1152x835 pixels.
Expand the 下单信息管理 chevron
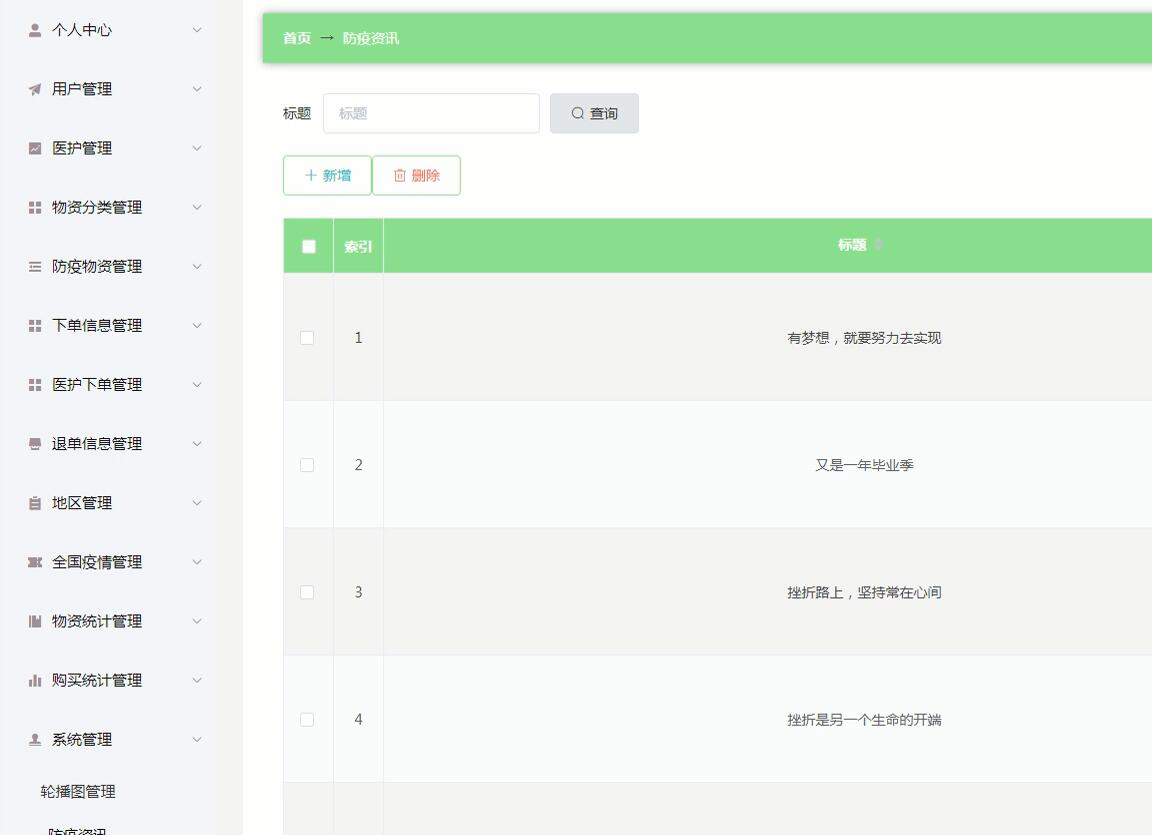[x=197, y=326]
